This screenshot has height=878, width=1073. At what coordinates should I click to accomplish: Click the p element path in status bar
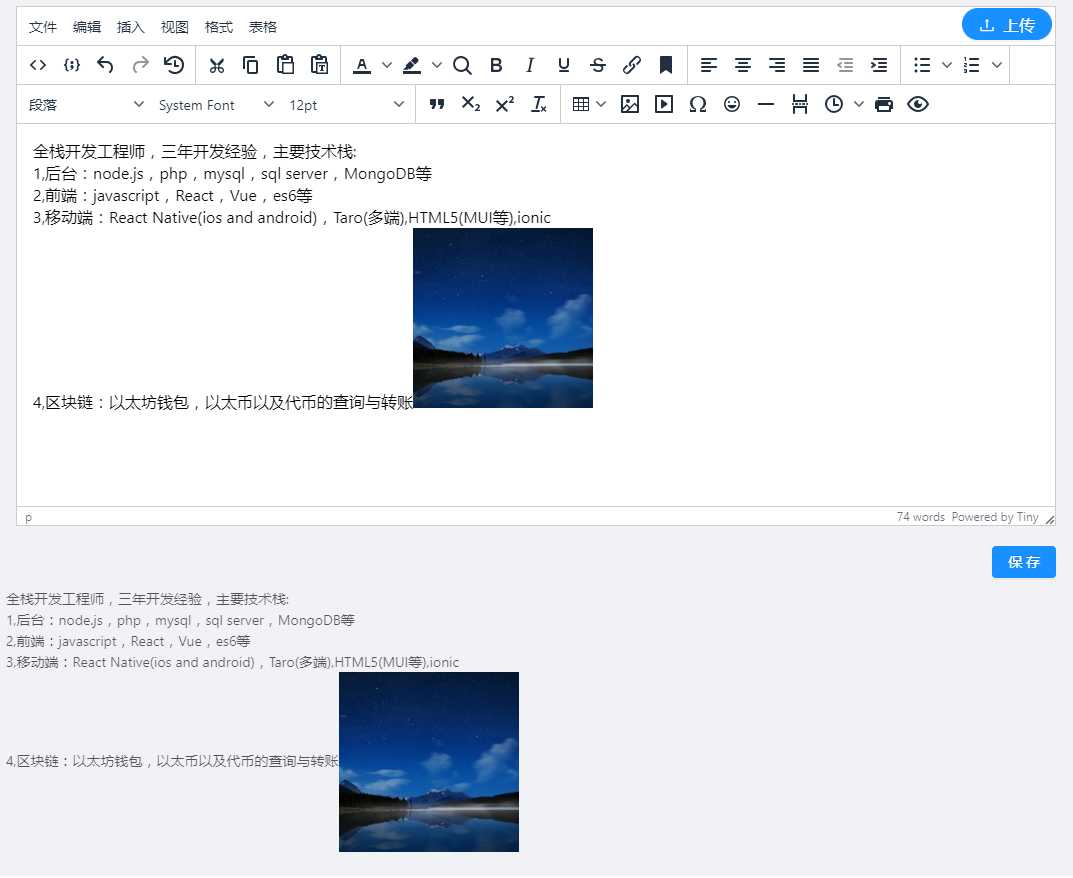[x=28, y=518]
